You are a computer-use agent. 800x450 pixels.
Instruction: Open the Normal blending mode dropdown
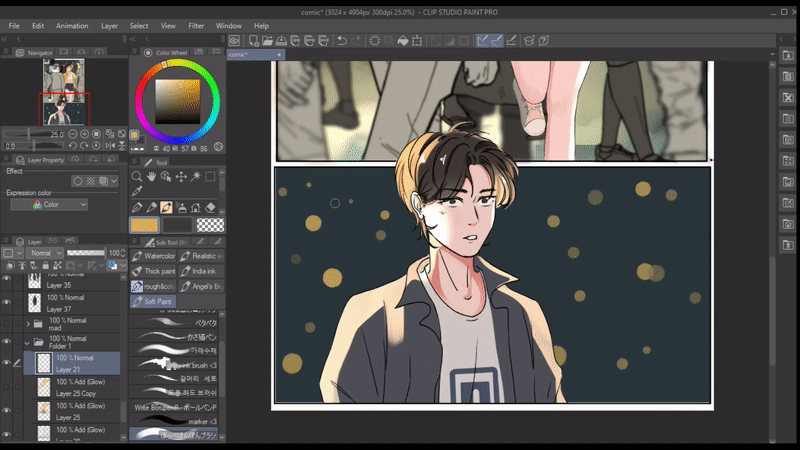click(x=45, y=253)
